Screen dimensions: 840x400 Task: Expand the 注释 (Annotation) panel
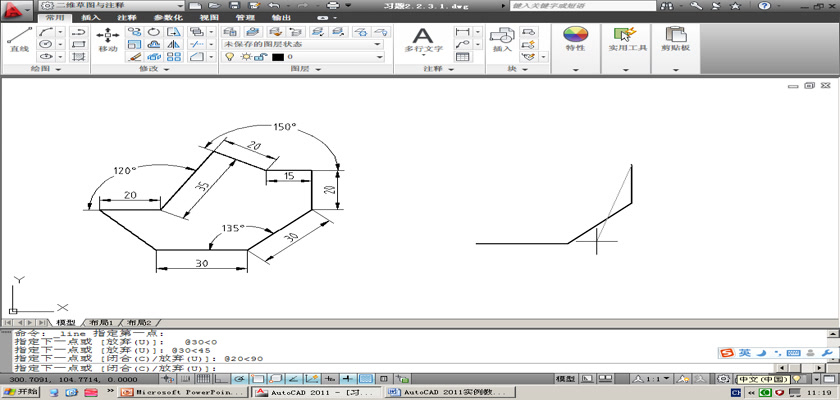coord(439,69)
